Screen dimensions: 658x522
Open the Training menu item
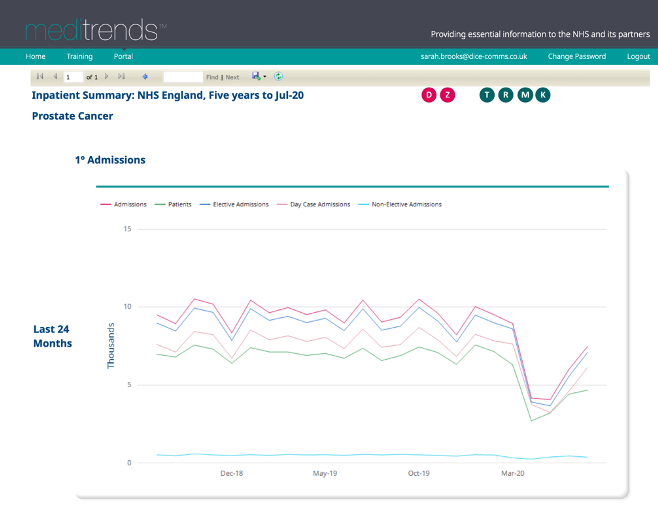coord(79,56)
